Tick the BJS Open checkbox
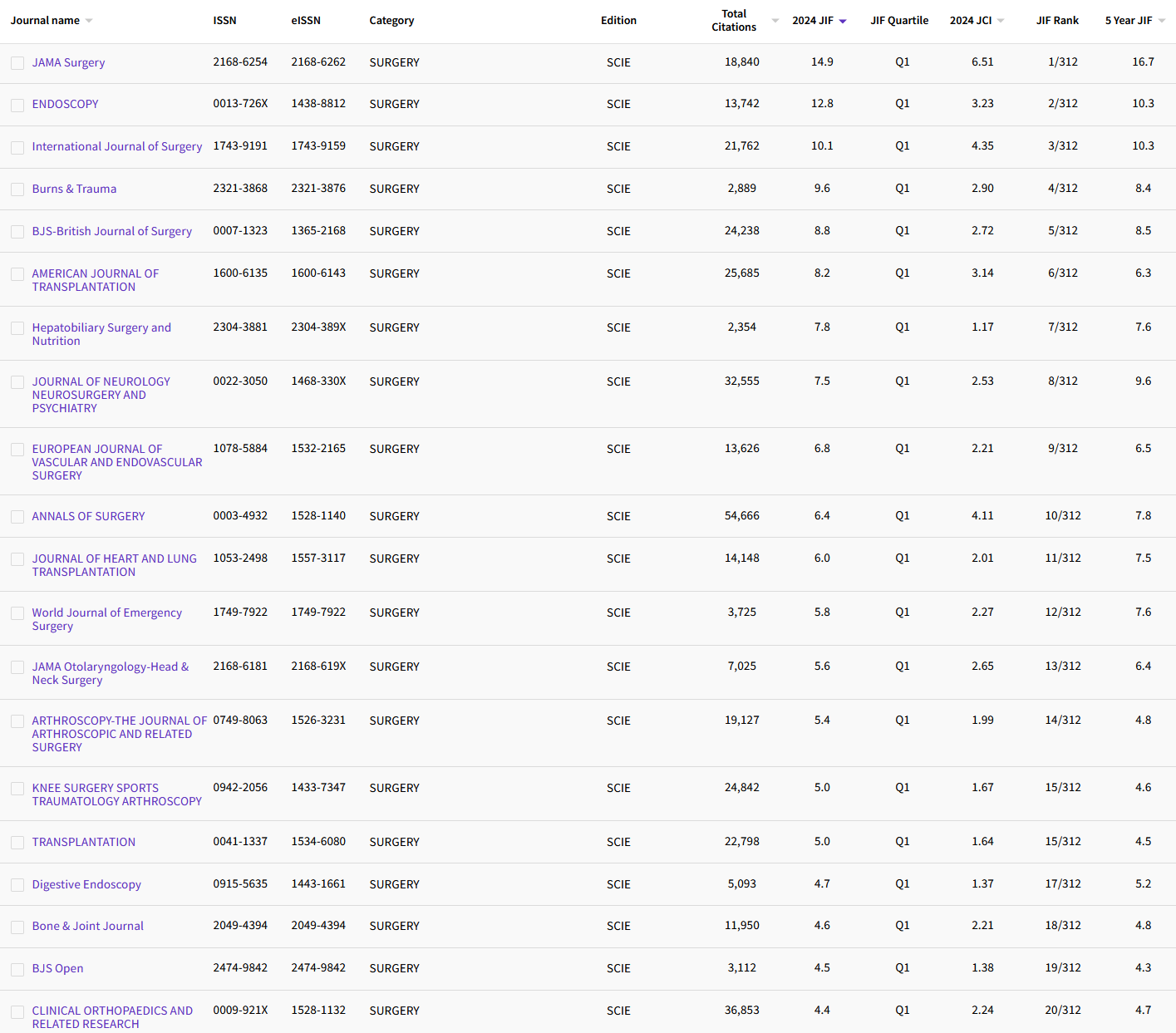The height and width of the screenshot is (1033, 1176). coord(17,969)
